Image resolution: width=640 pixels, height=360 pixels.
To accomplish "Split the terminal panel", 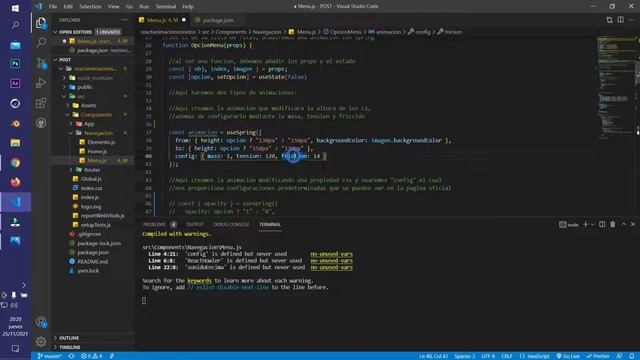I will (602, 224).
